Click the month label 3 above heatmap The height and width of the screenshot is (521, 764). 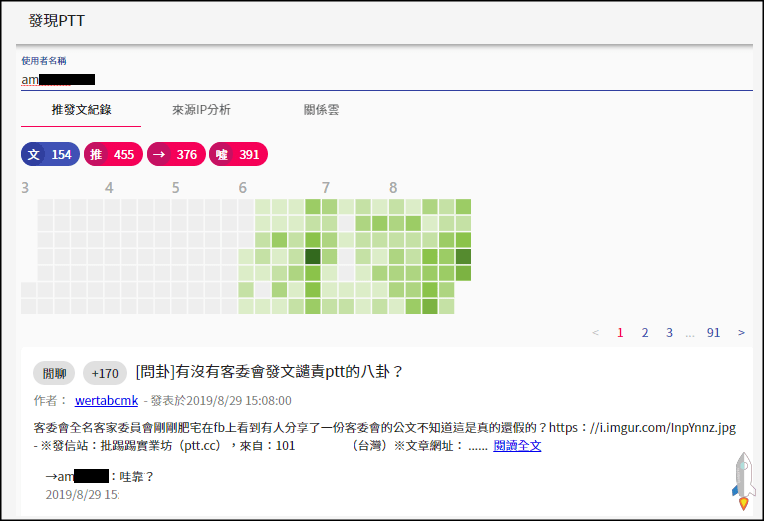tap(25, 188)
